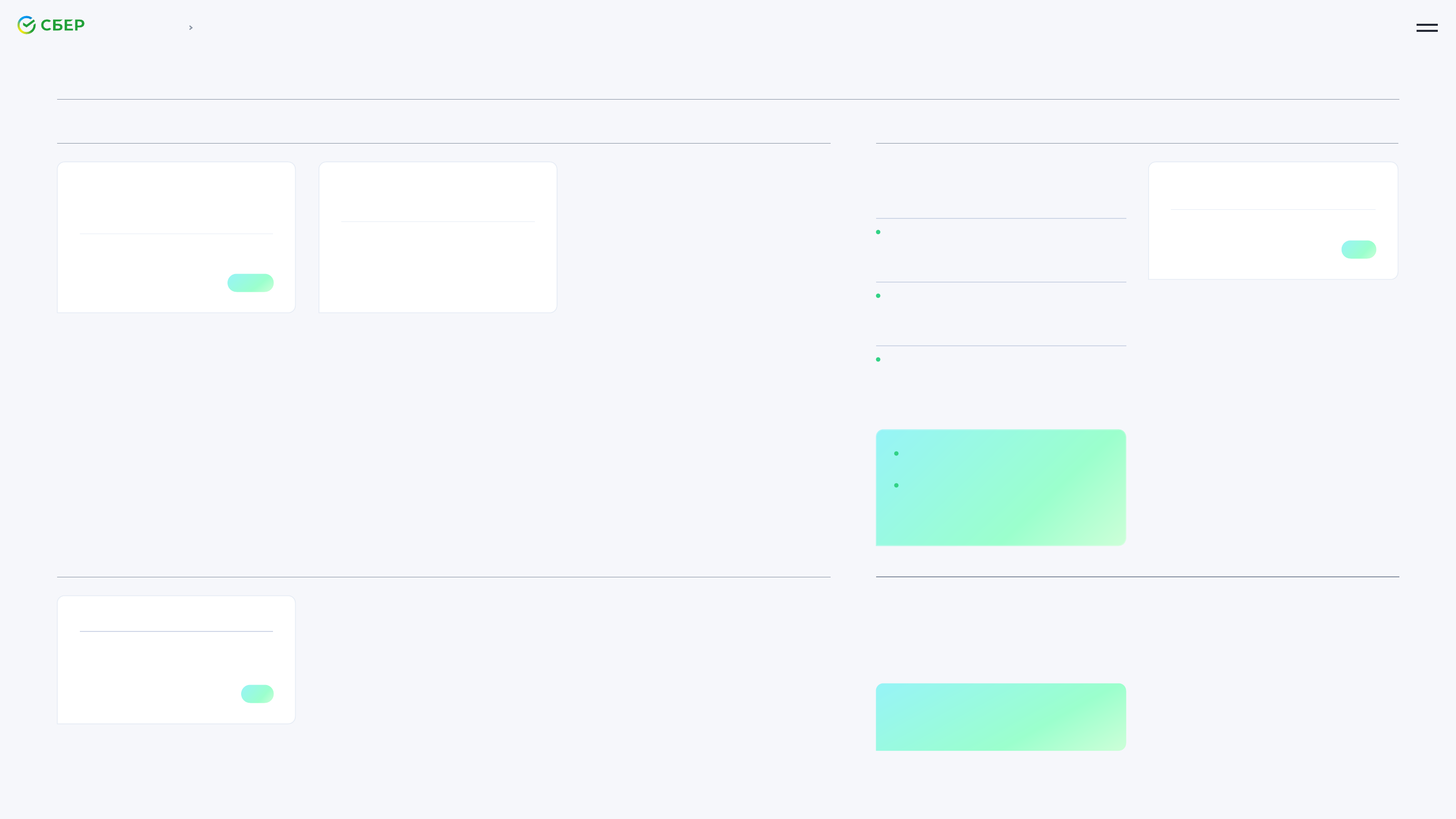
Task: Select the first white card containing a pill button
Action: coord(176,238)
